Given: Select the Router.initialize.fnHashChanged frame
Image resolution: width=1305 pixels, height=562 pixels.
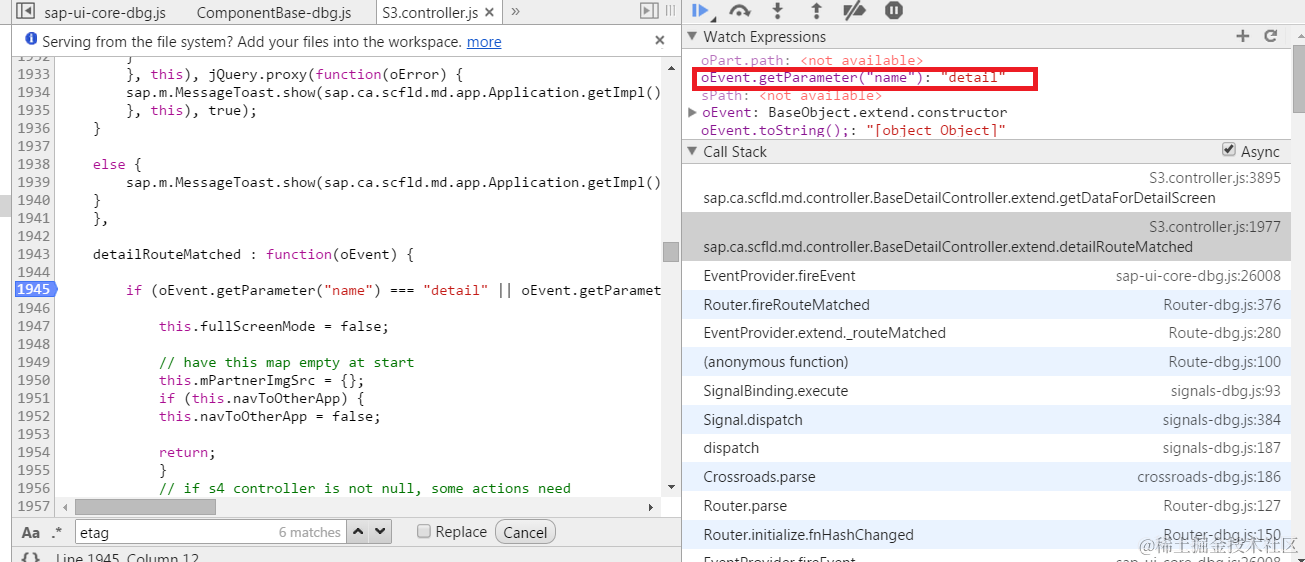Looking at the screenshot, I should [986, 535].
